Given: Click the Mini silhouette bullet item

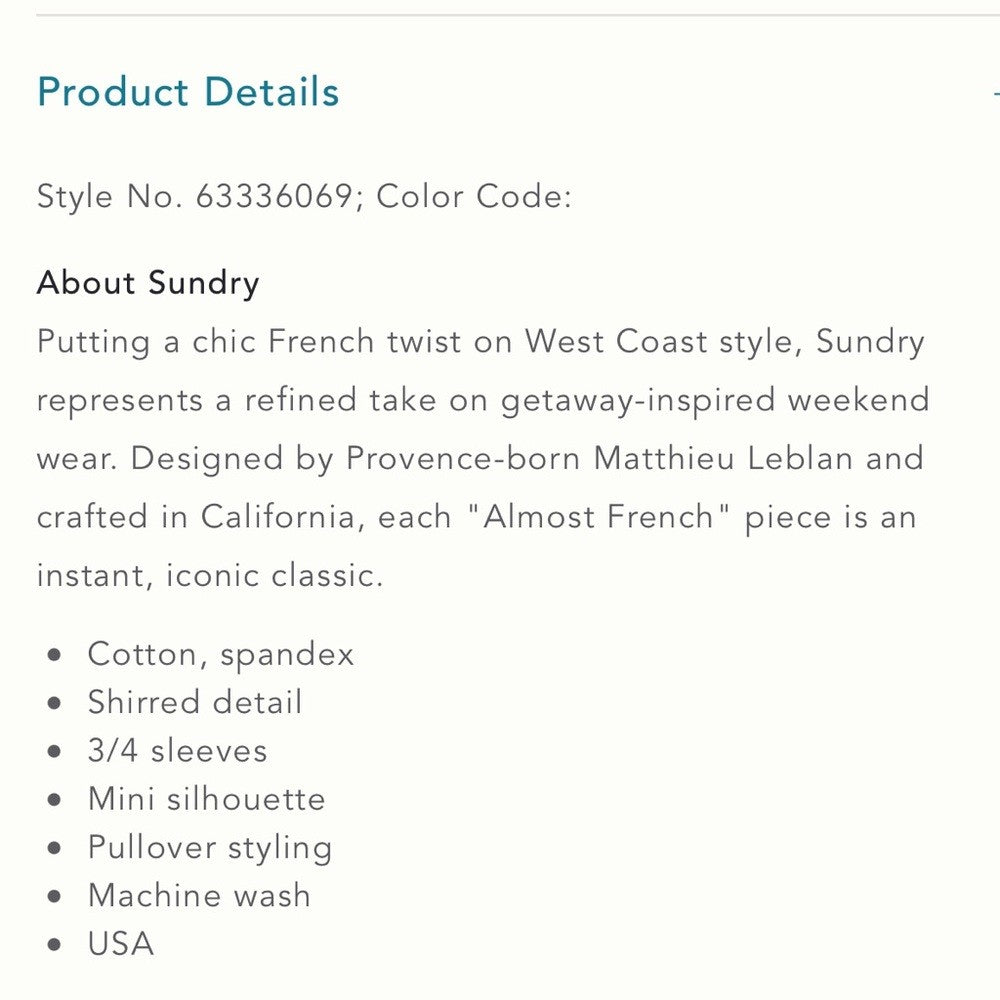Looking at the screenshot, I should point(206,799).
